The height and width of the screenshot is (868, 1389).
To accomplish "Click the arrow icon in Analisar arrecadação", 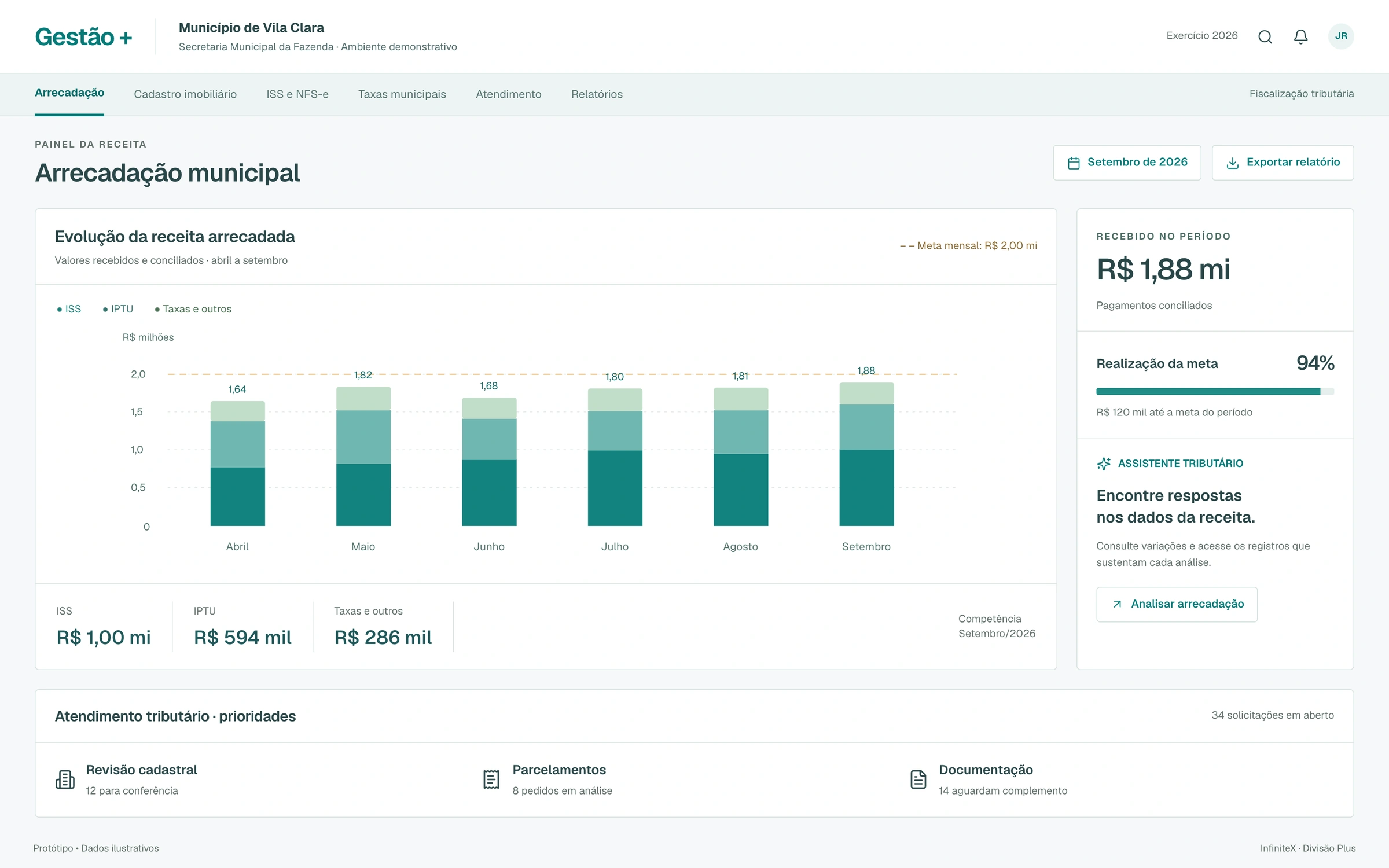I will [1117, 604].
